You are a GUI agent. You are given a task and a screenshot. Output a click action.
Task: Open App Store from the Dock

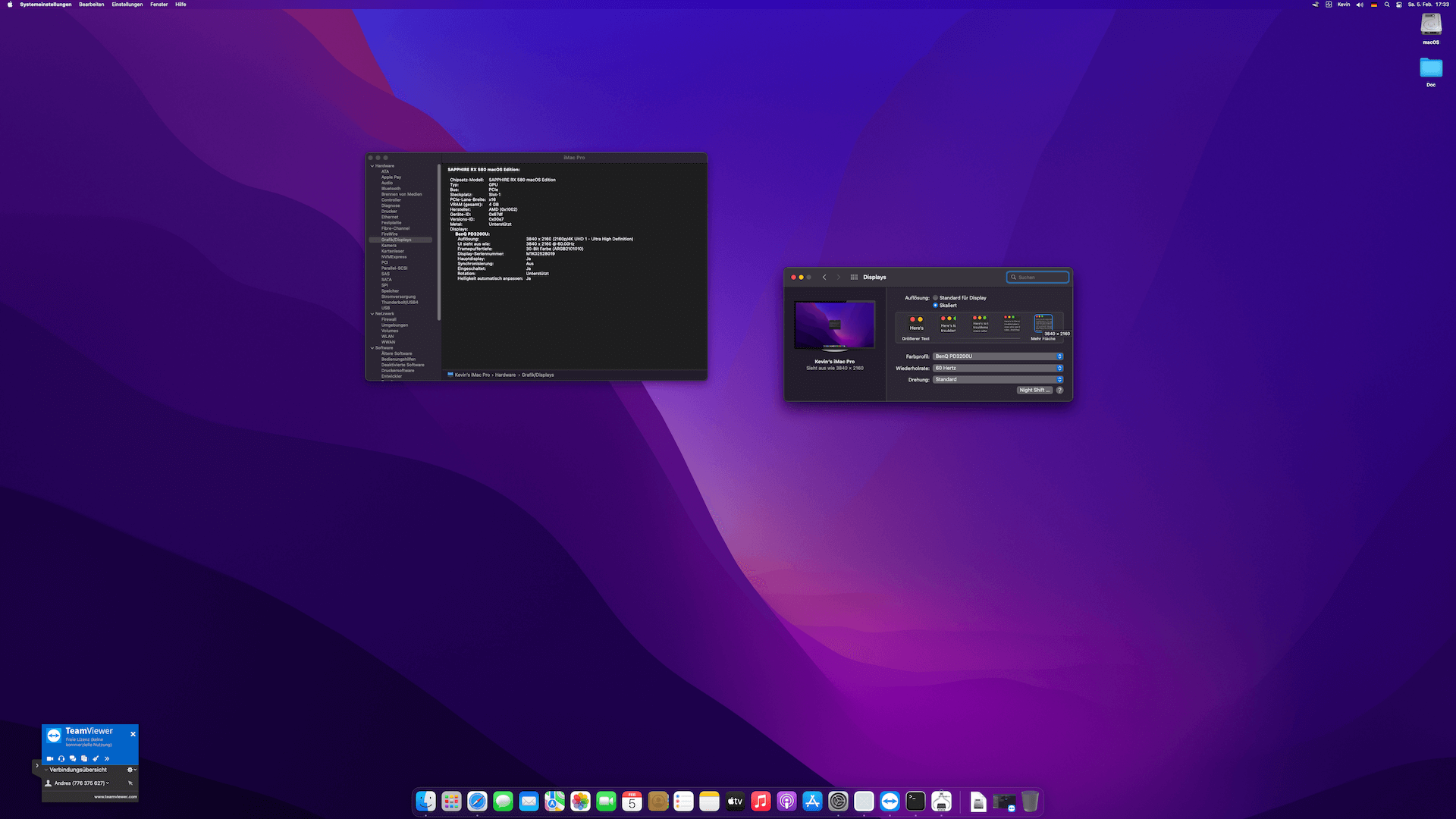tap(813, 801)
